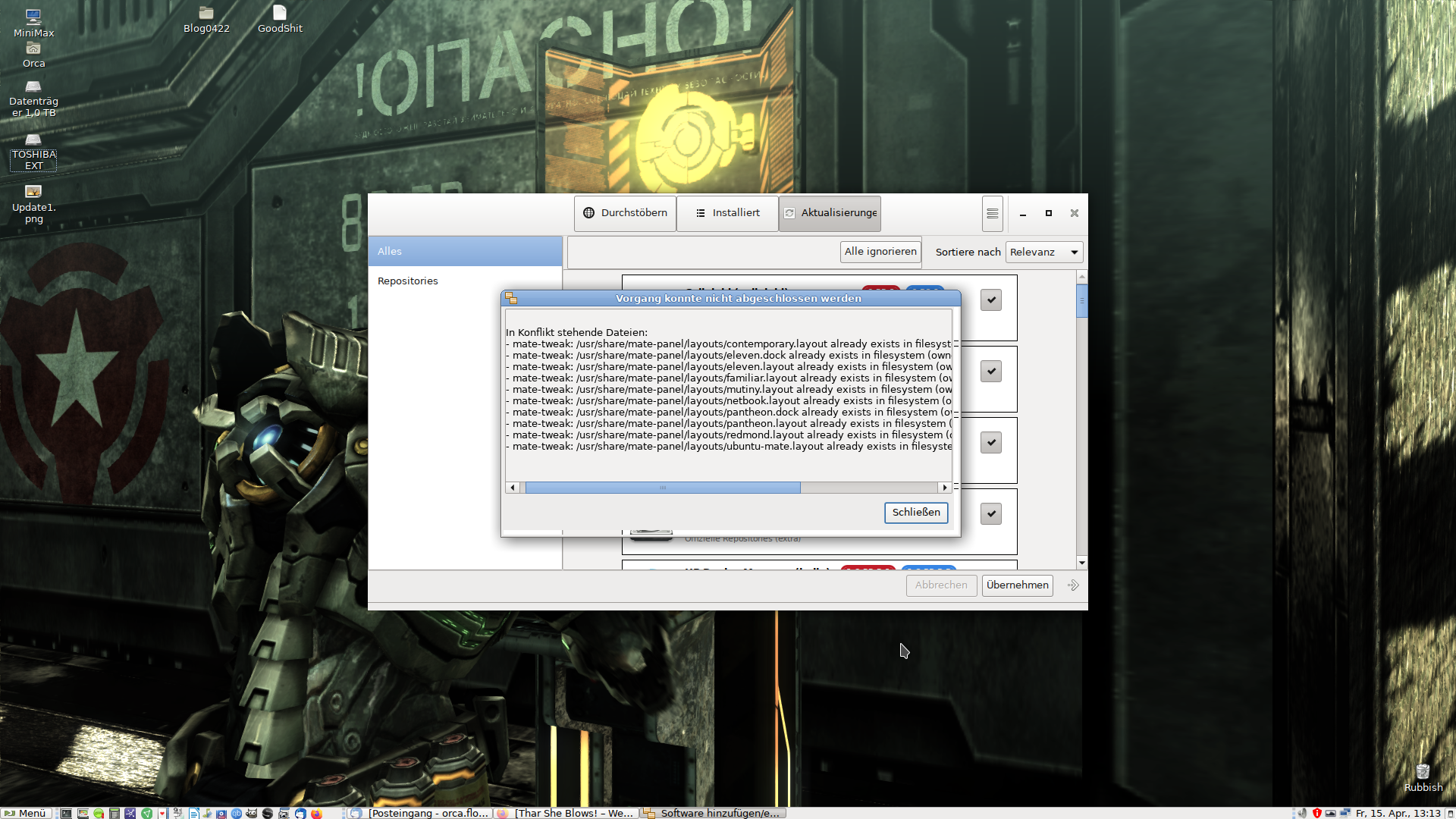Click the update list vertical scrollbar thumb

tap(1082, 300)
